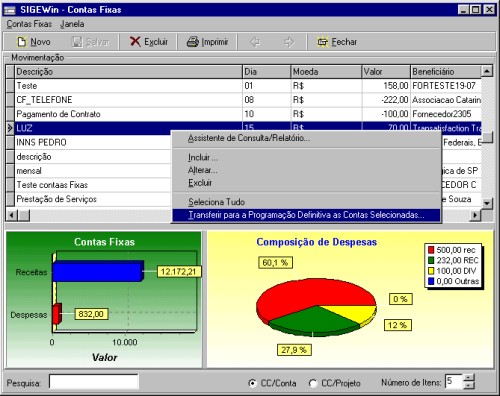
Task: Click the horizontal scrollbar thumb
Action: pyautogui.click(x=24, y=215)
